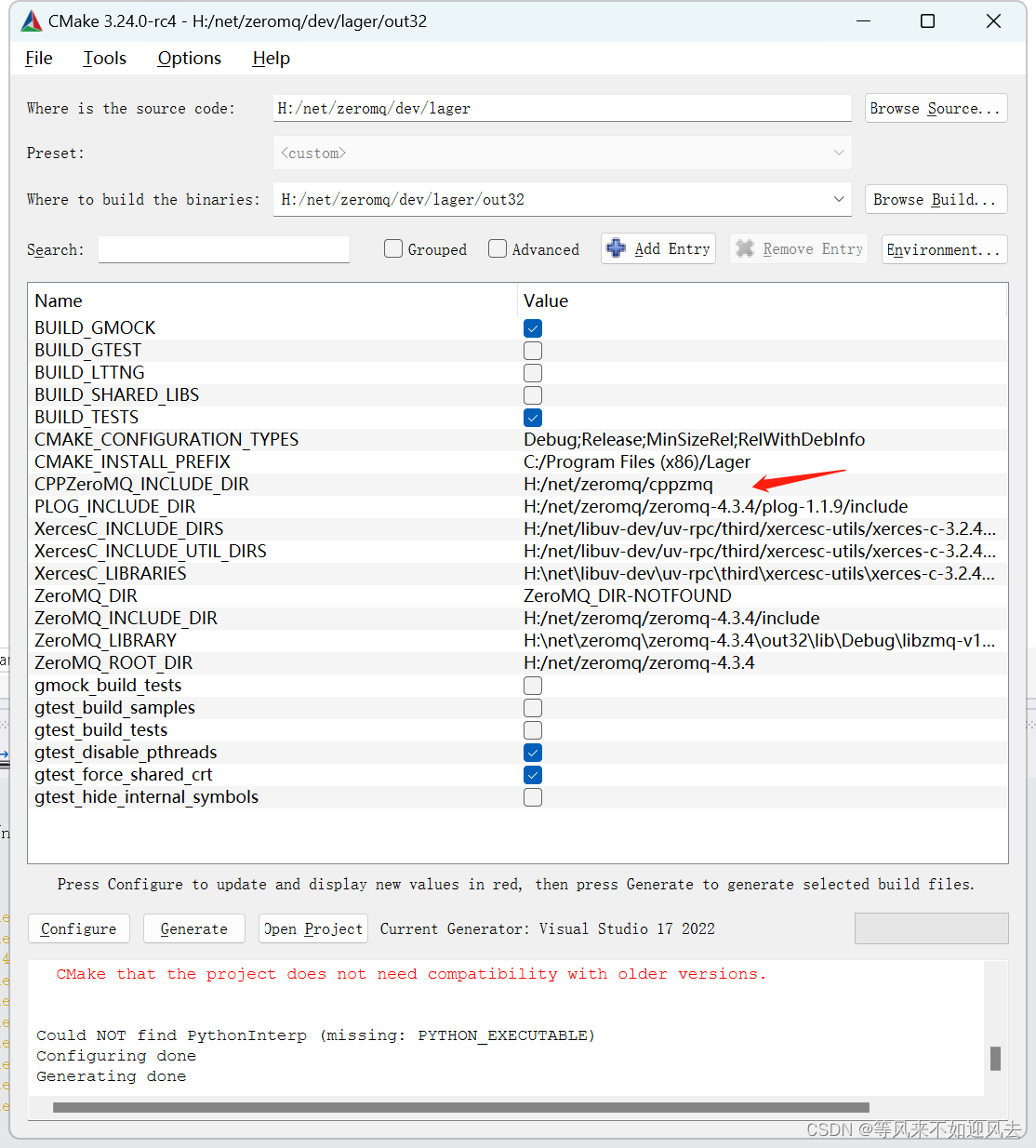
Task: Click the Open Project button
Action: pos(313,928)
